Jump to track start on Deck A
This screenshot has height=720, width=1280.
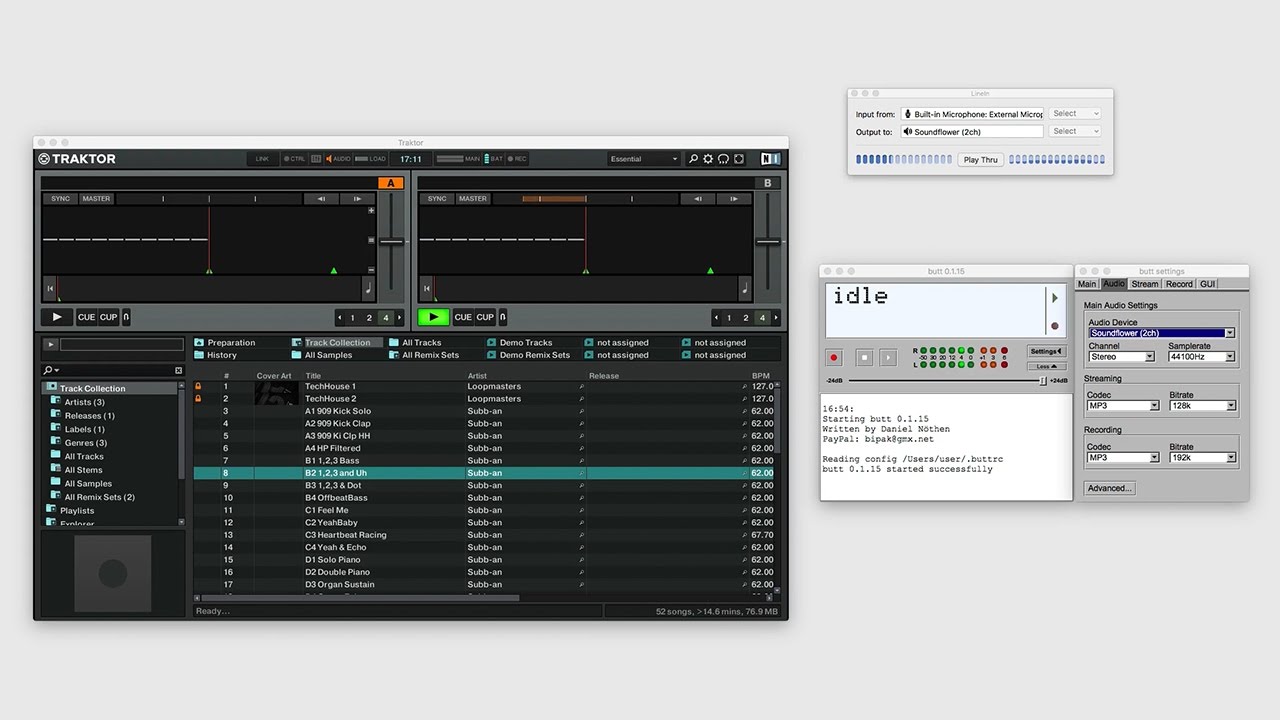coord(50,289)
